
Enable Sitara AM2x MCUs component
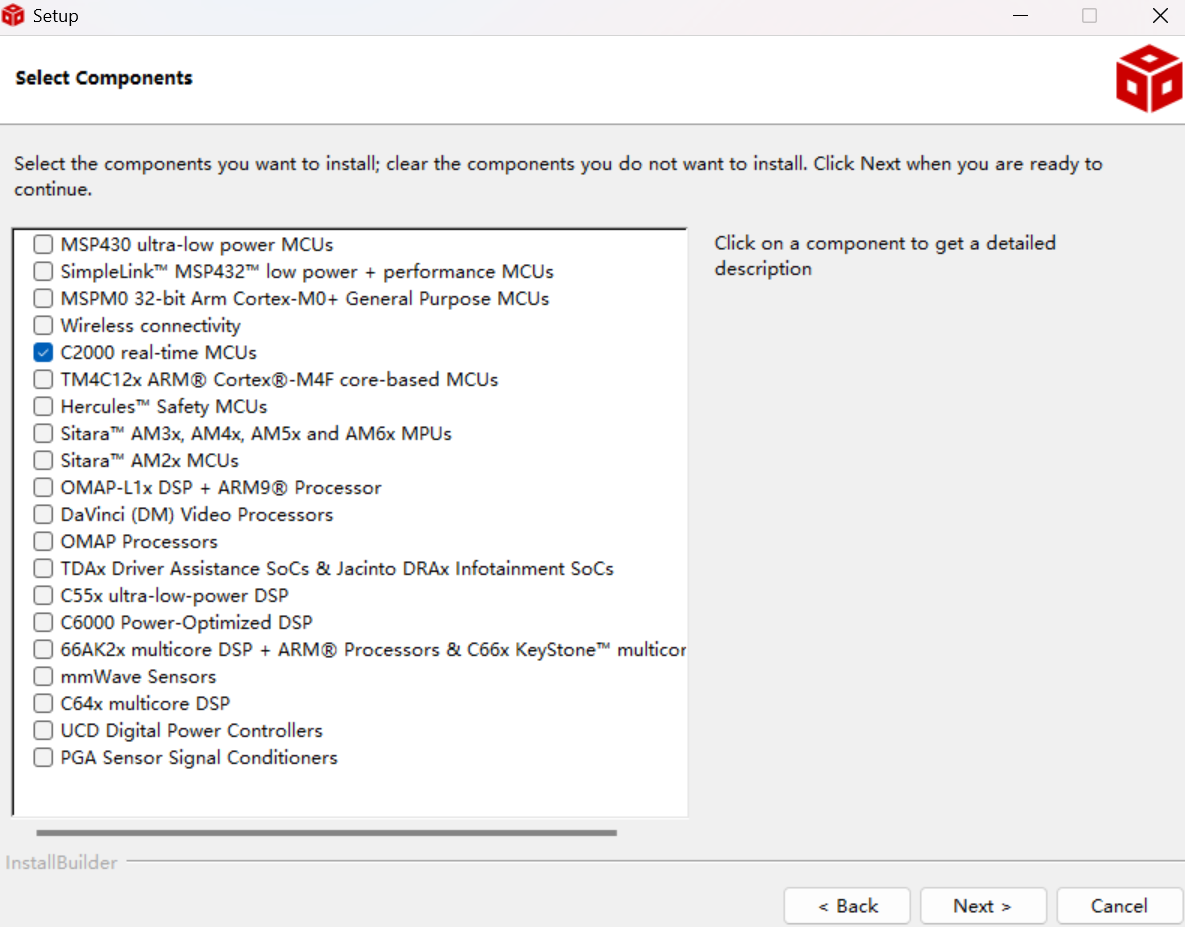click(43, 460)
